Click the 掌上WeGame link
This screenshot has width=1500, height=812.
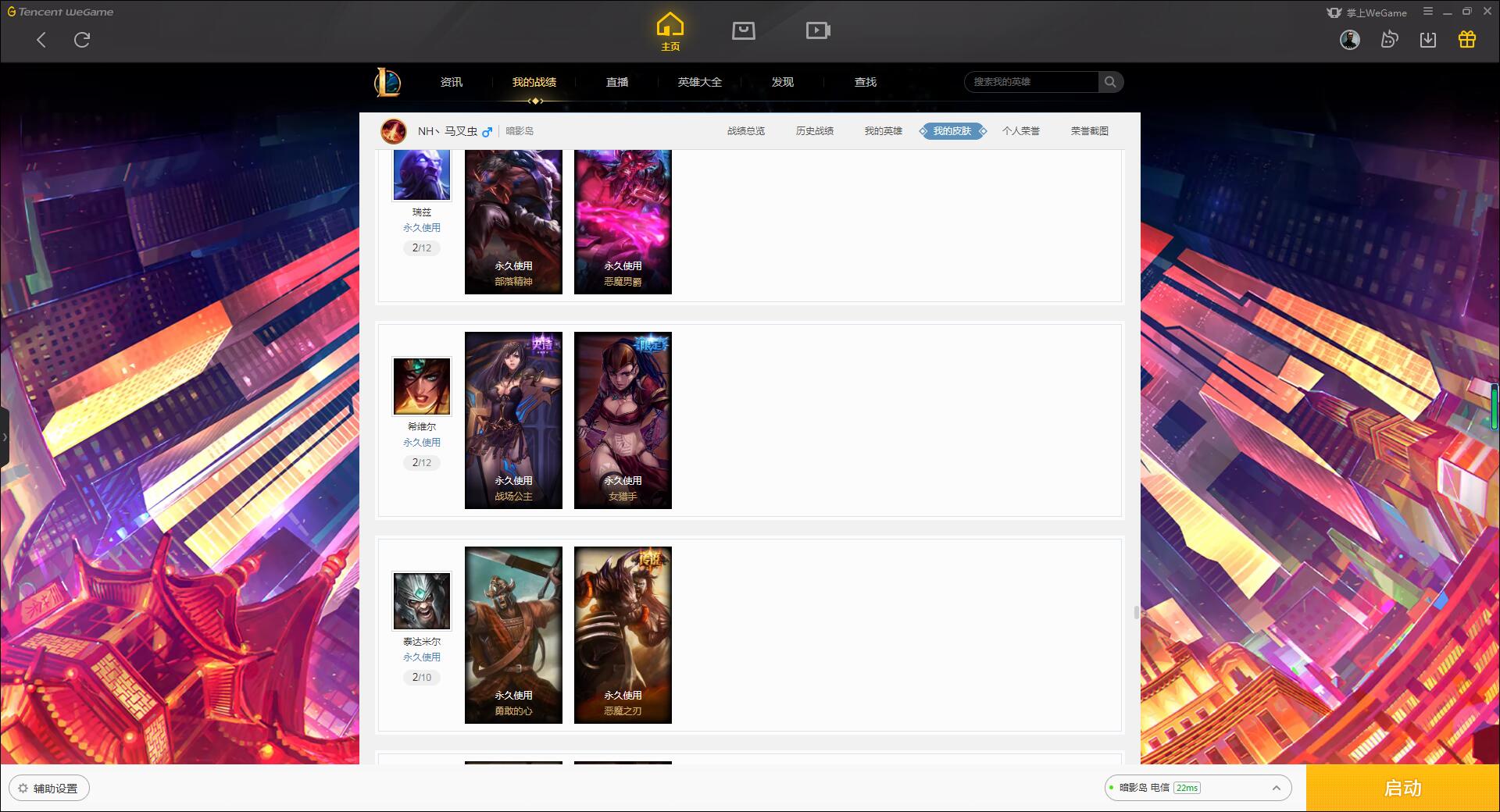point(1366,12)
